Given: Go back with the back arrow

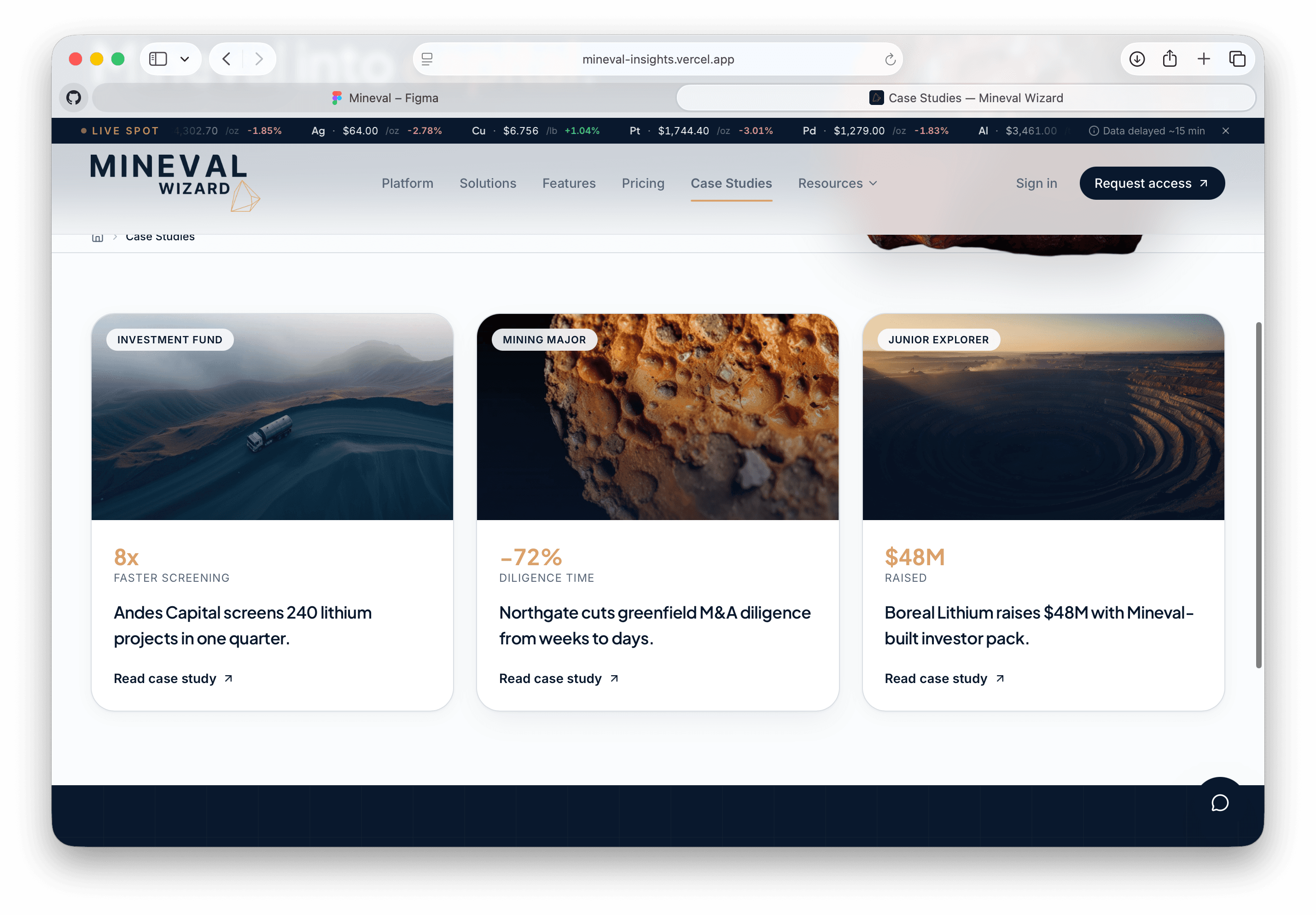Looking at the screenshot, I should coord(227,59).
